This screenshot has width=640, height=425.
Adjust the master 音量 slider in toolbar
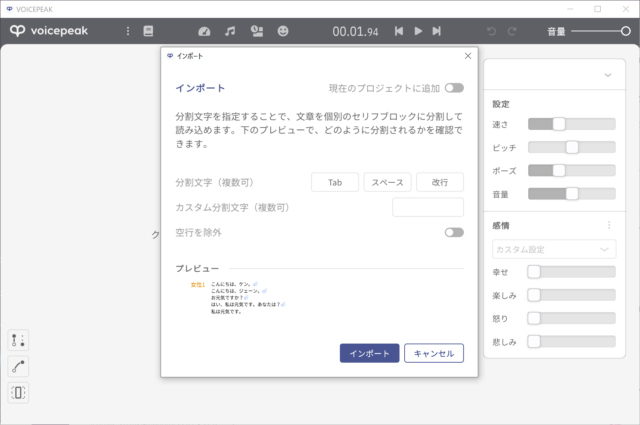[601, 31]
